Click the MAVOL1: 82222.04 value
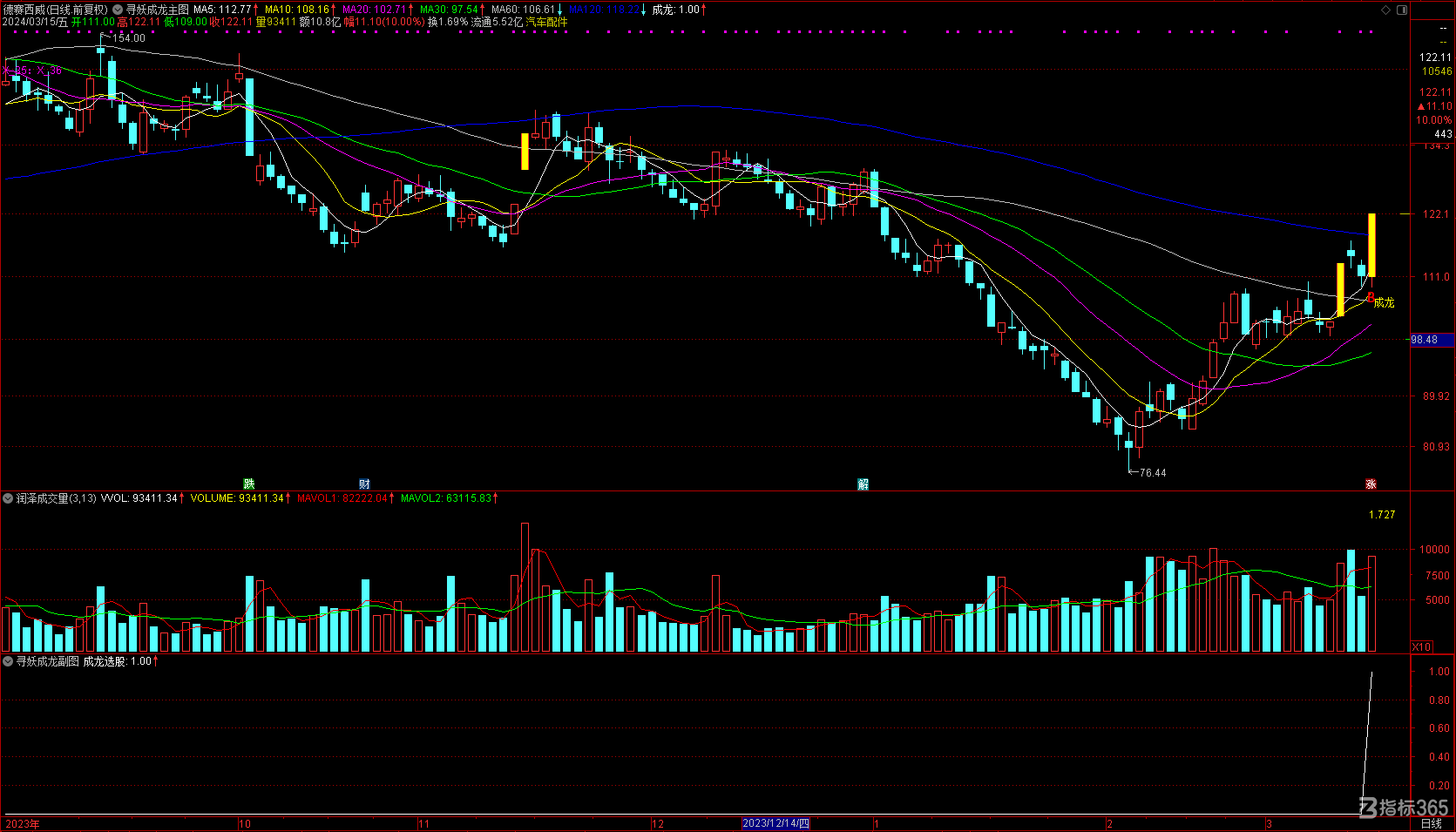Screen dimensions: 1456x832 342,498
